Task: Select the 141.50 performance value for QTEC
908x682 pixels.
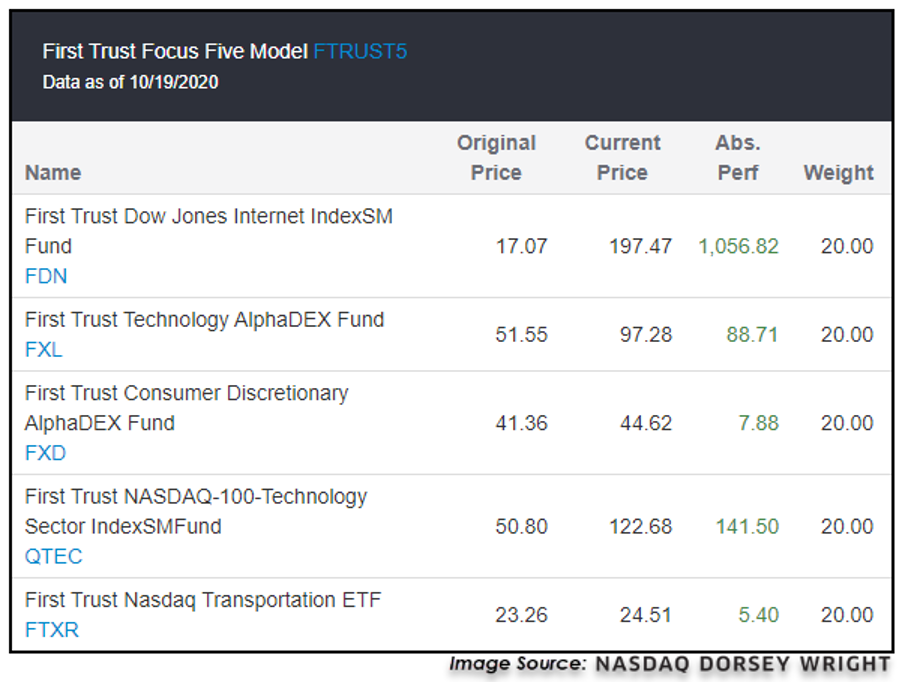Action: point(747,527)
